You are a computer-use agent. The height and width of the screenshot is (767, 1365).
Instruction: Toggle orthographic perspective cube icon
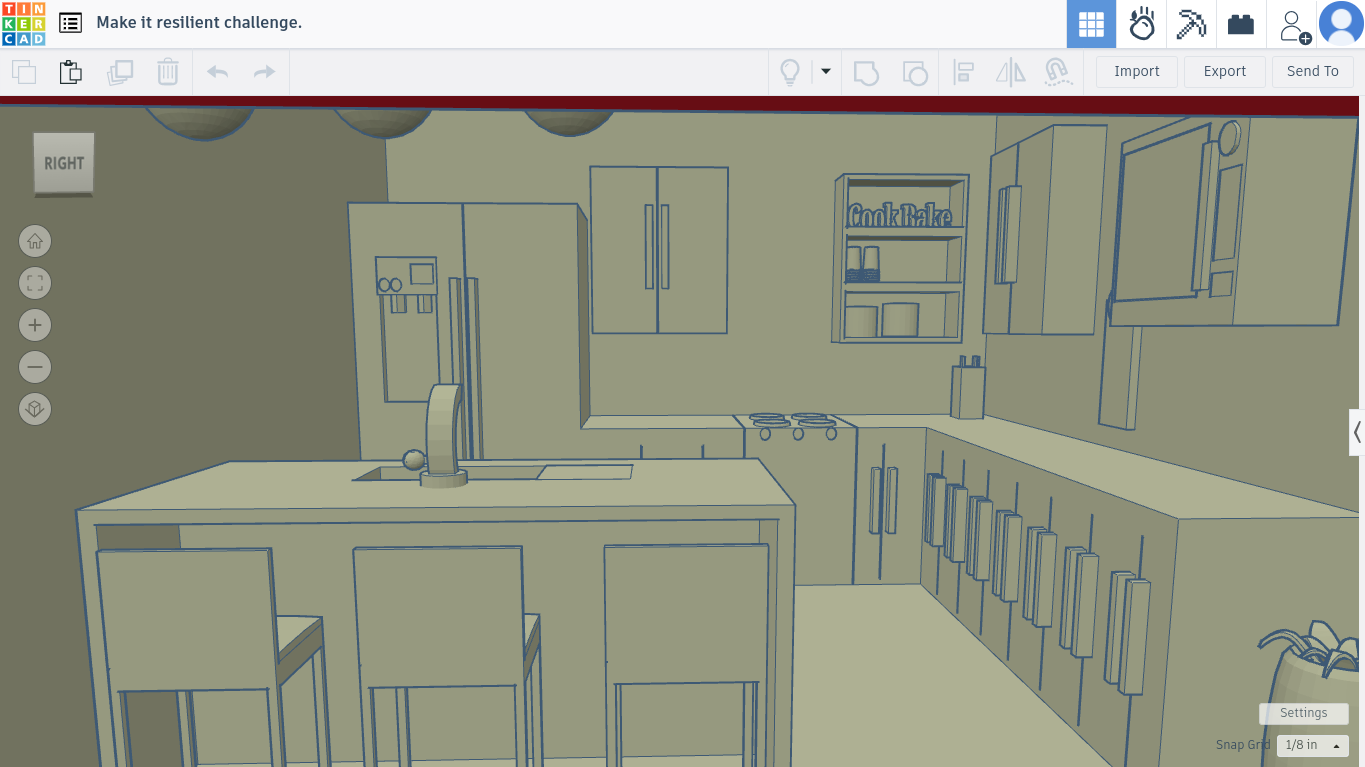pos(35,409)
